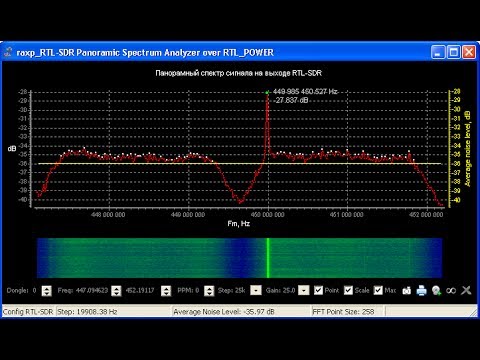Click the application icon in title bar

tap(8, 52)
